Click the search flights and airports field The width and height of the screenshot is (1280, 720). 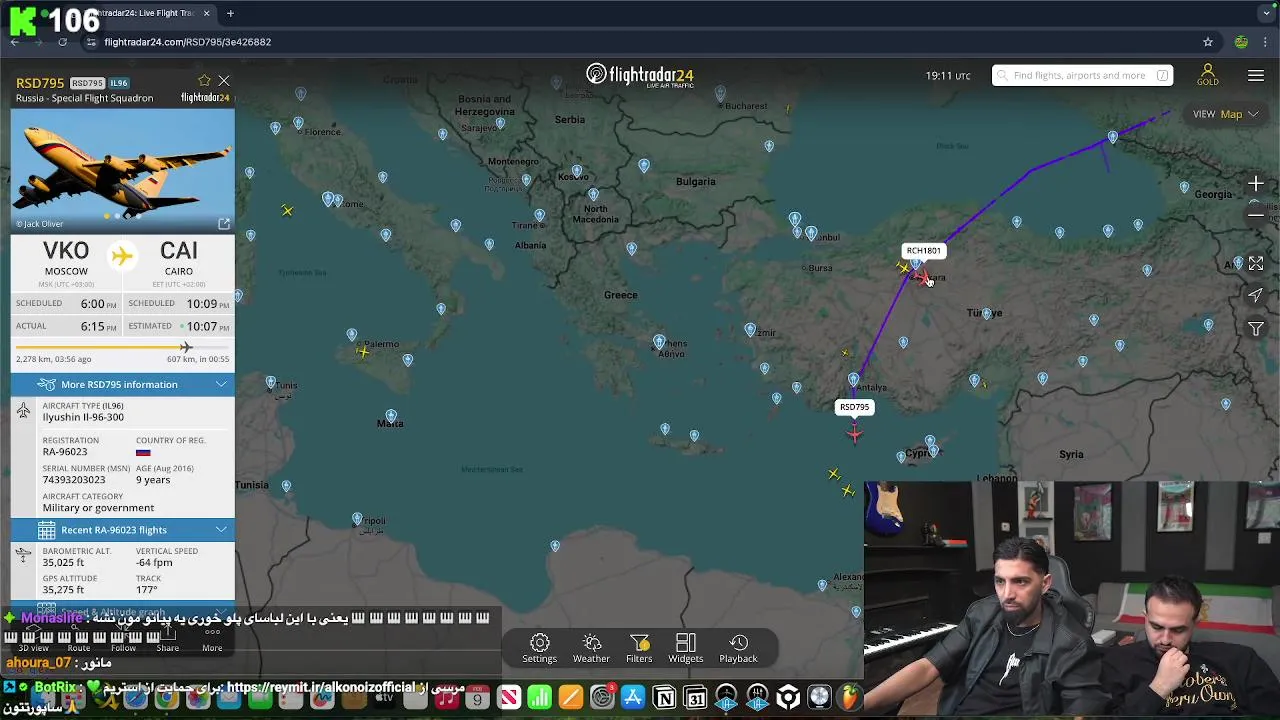coord(1082,75)
